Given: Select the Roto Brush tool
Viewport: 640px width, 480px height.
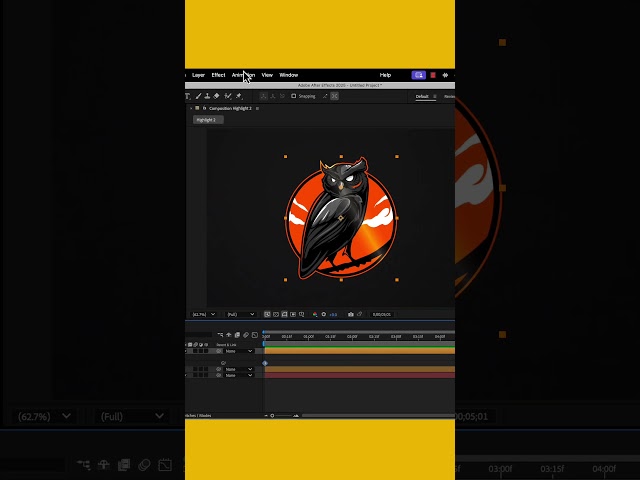Looking at the screenshot, I should pos(228,96).
